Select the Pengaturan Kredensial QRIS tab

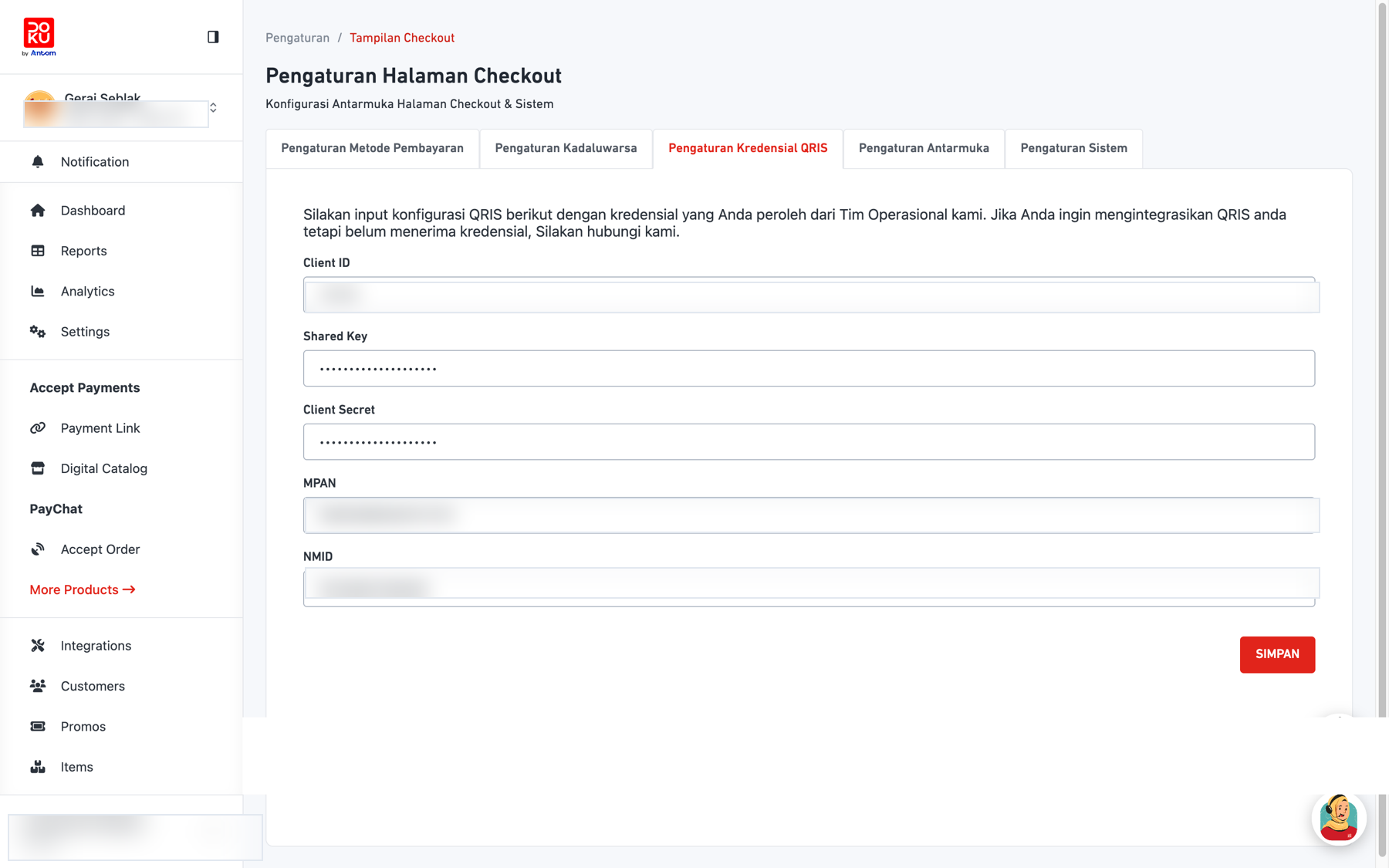tap(748, 148)
